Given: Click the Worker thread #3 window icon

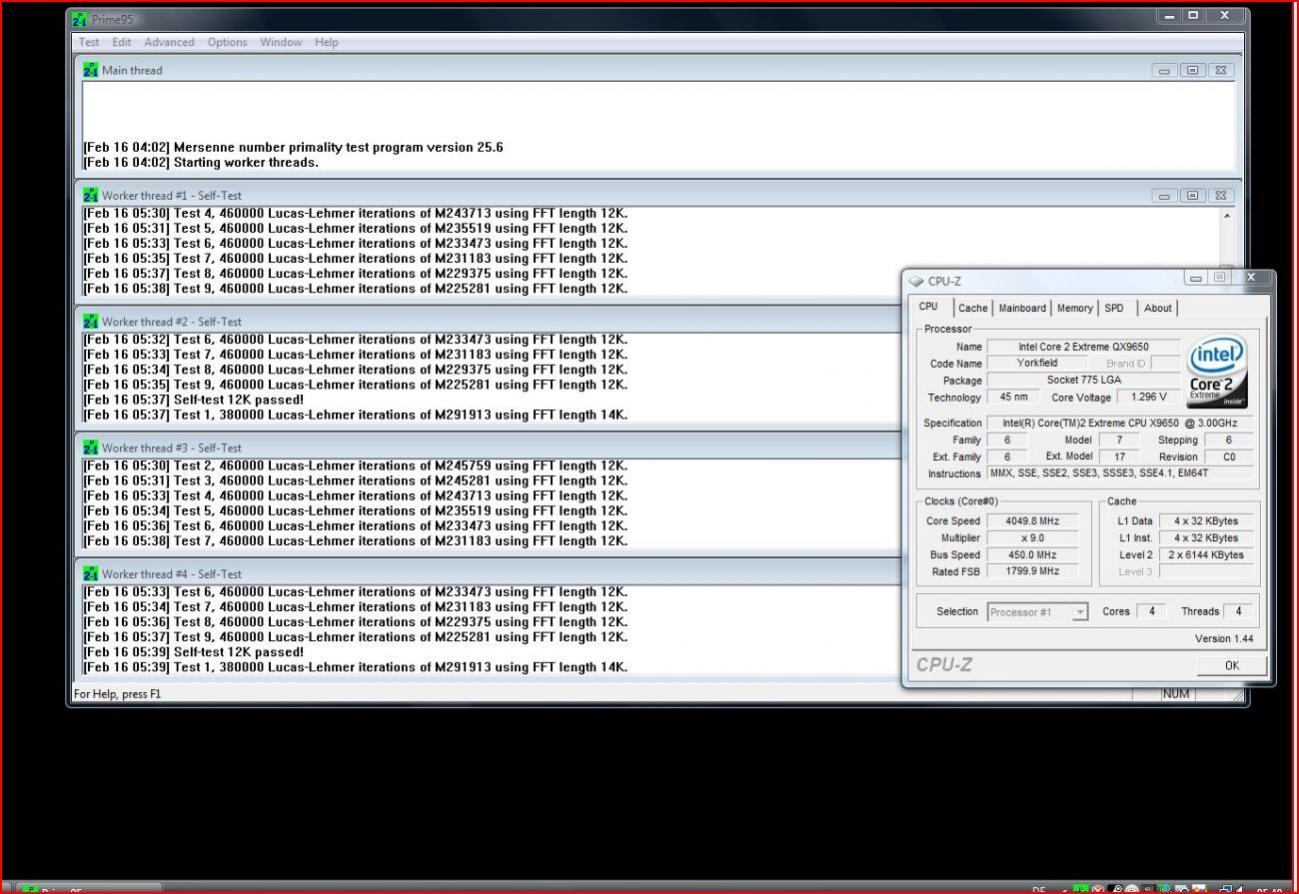Looking at the screenshot, I should pos(91,447).
